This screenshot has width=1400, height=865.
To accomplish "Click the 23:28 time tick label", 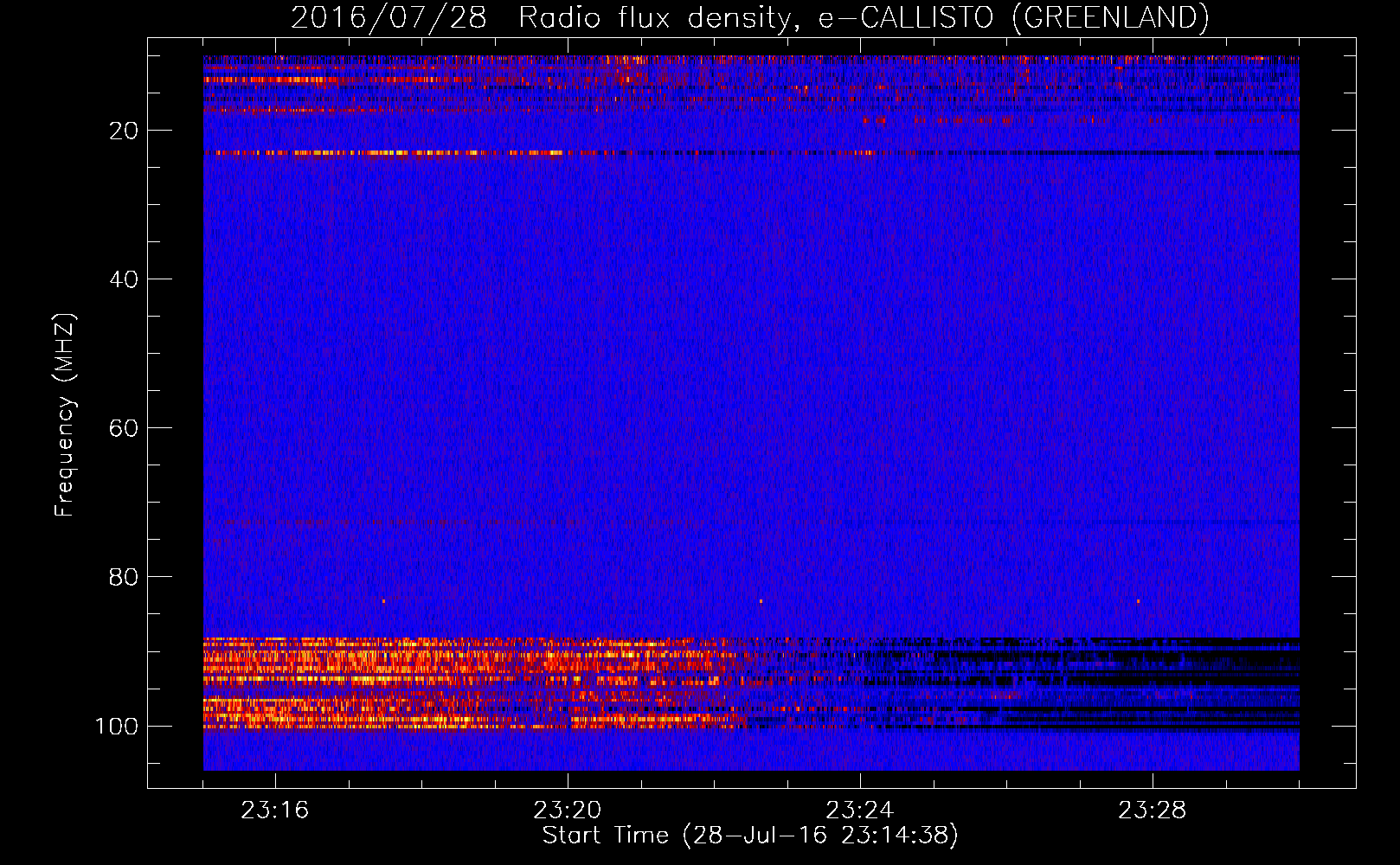I will point(1152,811).
